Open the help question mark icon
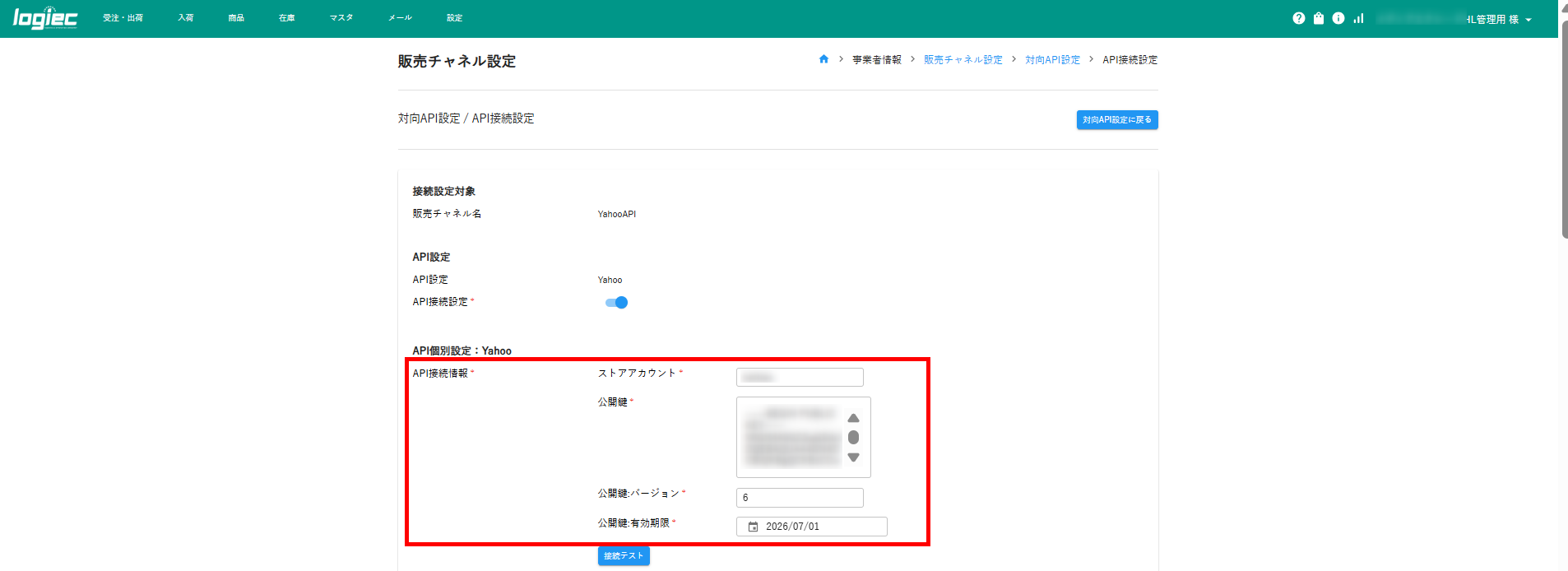 (x=1298, y=18)
